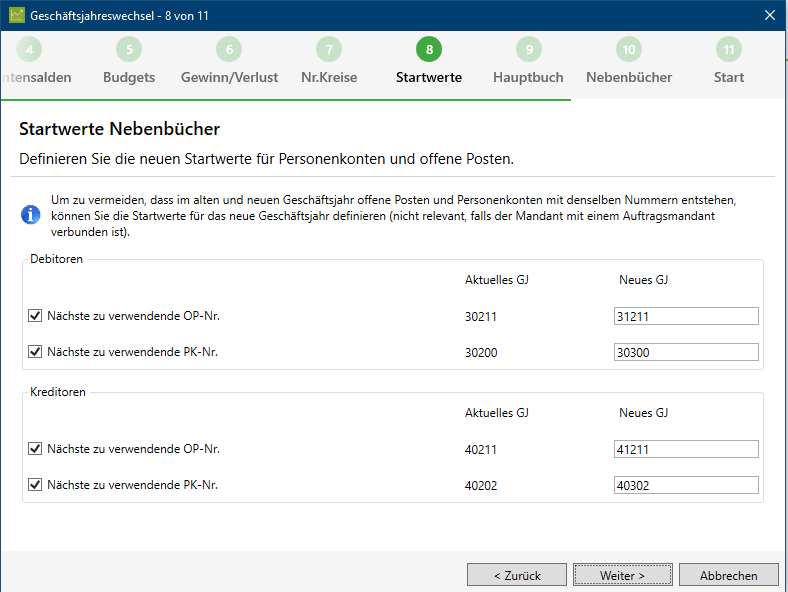Edit Kreditoren new PK-Nr. field 40302
This screenshot has height=592, width=788.
[x=686, y=485]
